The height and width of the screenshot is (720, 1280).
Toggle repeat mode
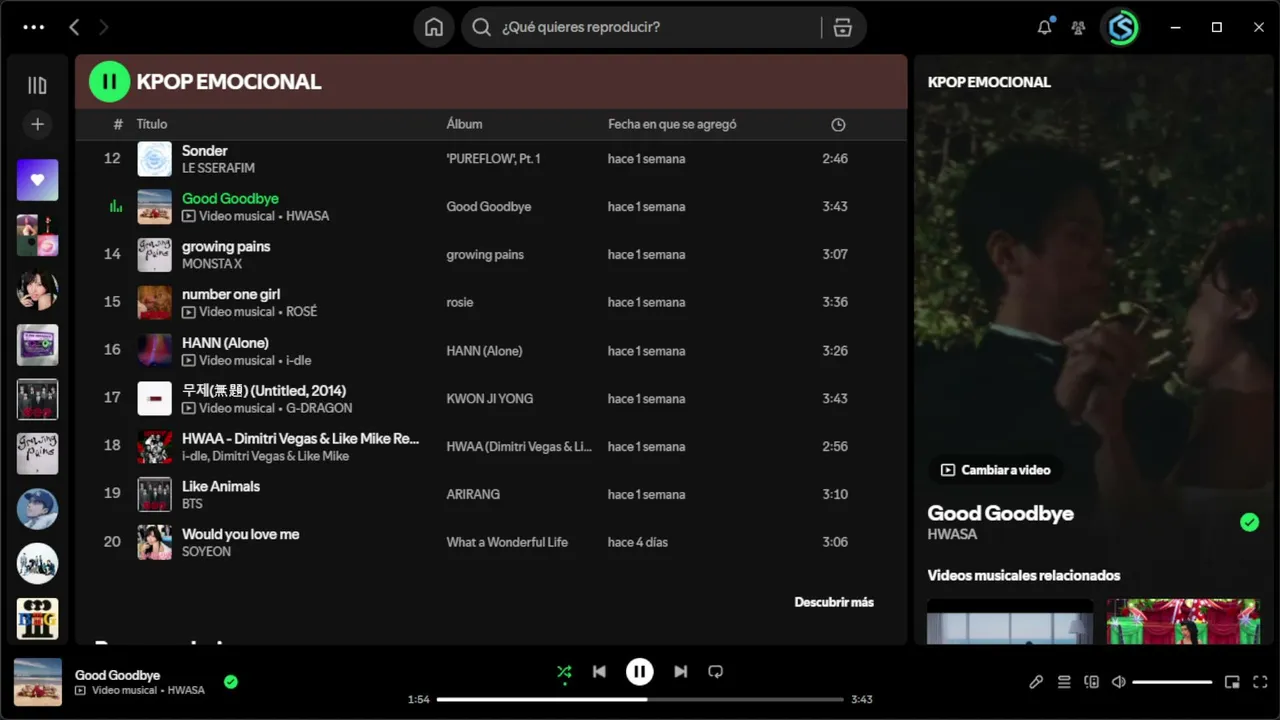point(716,672)
